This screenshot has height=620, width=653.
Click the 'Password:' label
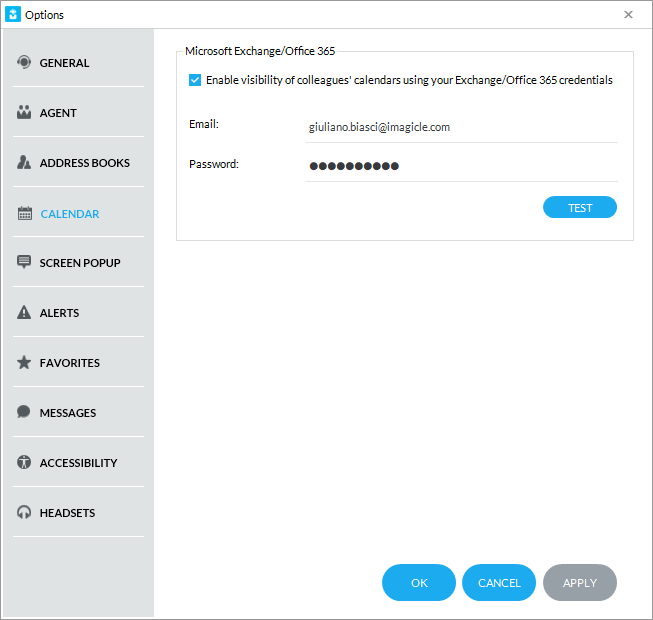[x=214, y=164]
